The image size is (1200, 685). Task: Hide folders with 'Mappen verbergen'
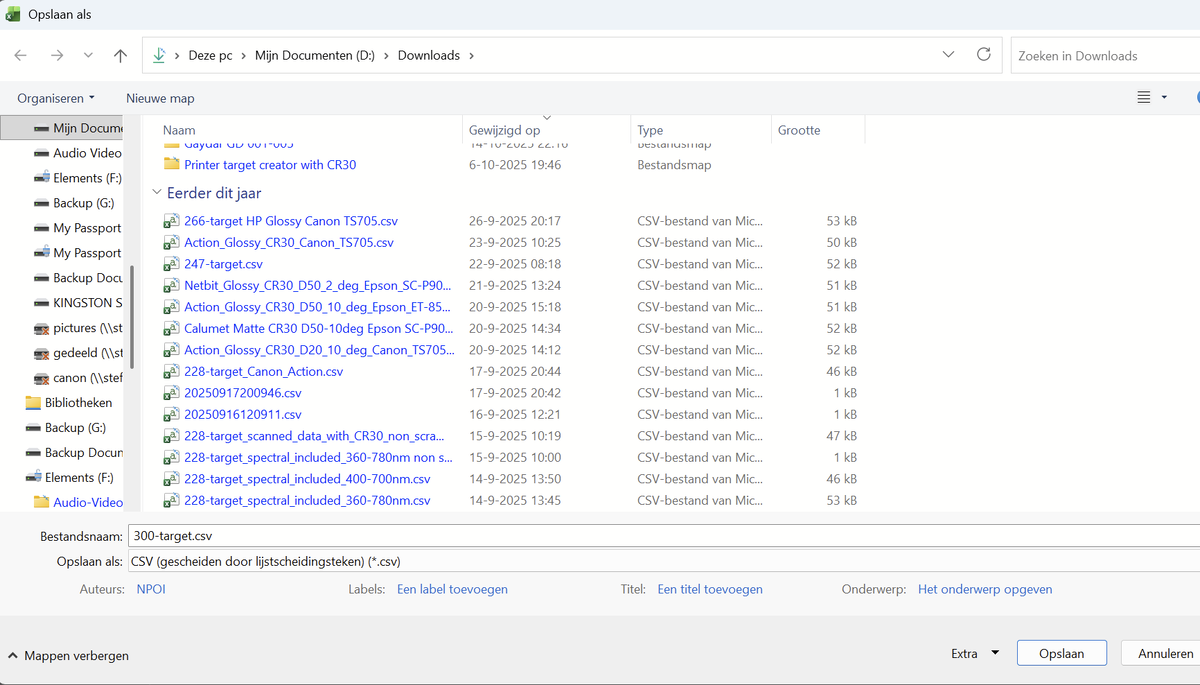pyautogui.click(x=68, y=656)
